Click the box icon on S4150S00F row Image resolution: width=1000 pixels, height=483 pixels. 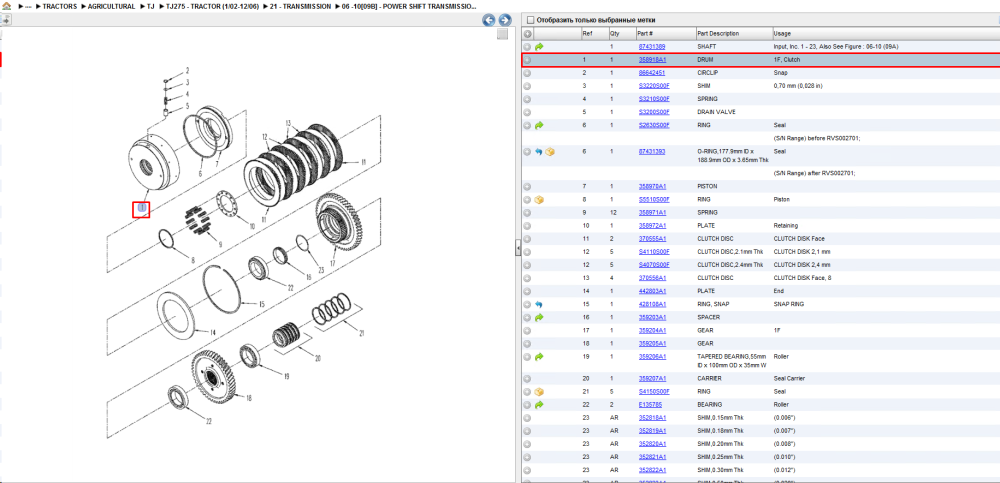(539, 391)
